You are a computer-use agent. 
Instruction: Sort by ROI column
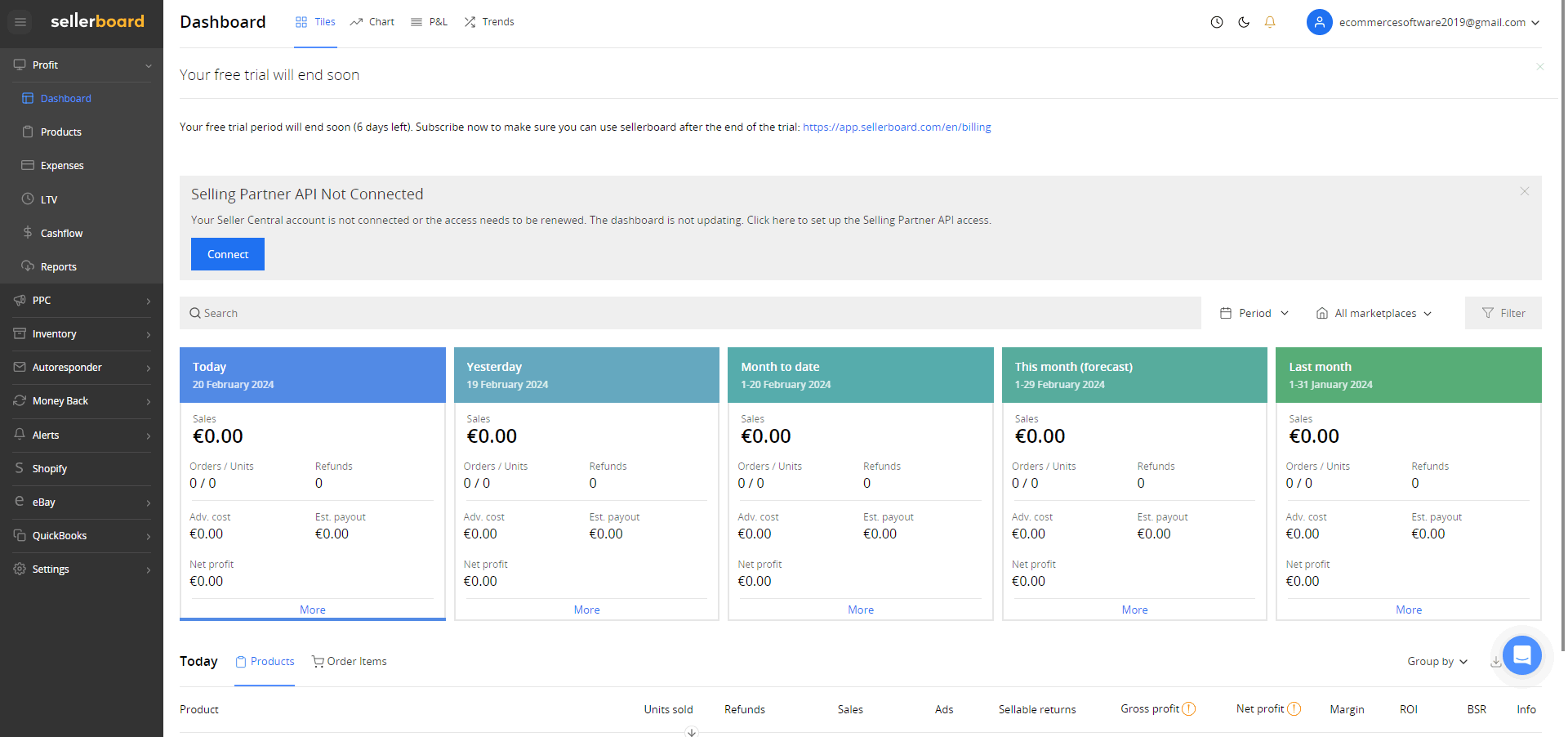(1409, 709)
